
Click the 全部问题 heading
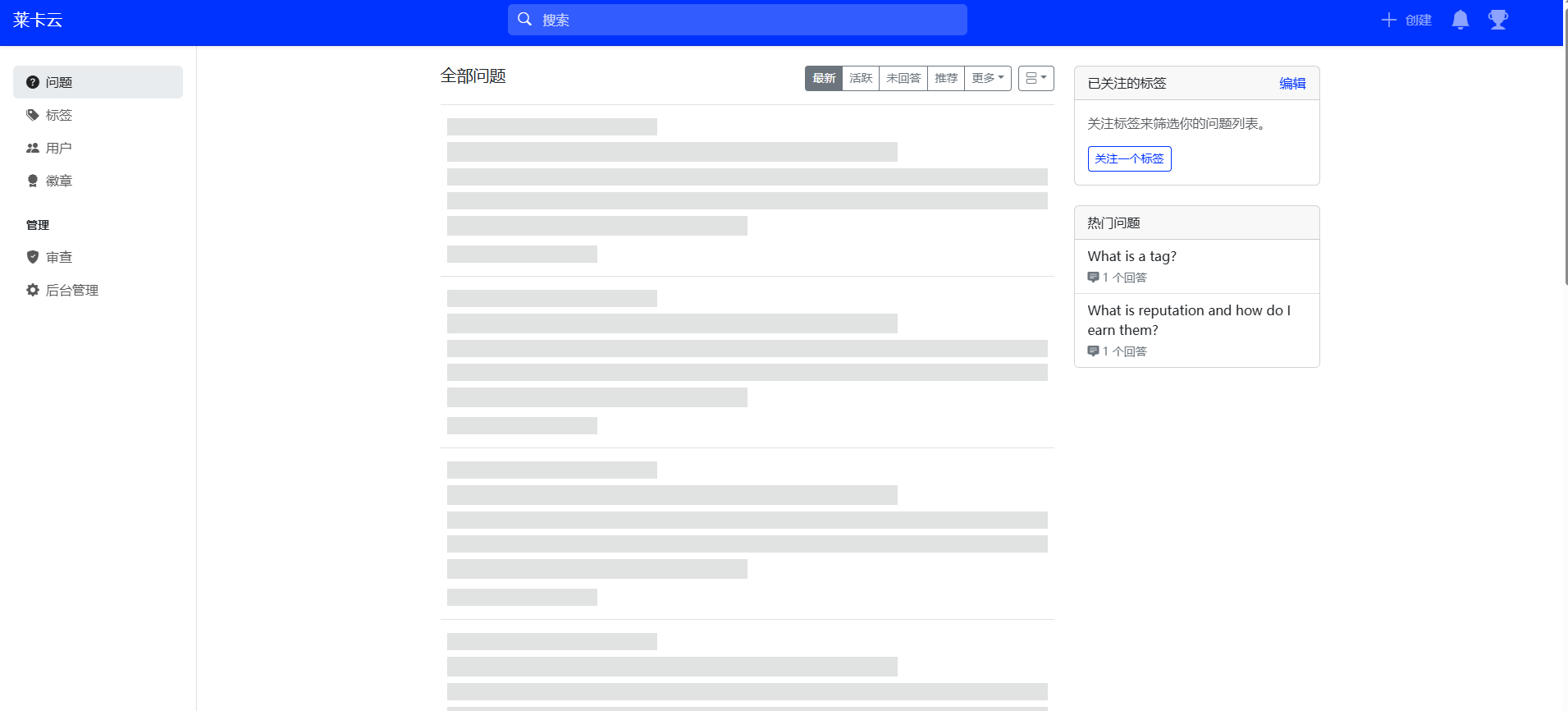click(473, 76)
